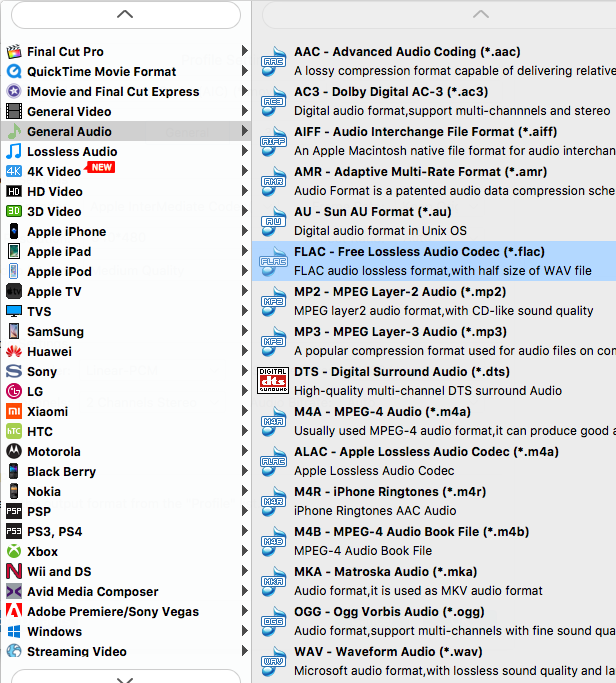Screen dimensions: 616x683
Task: Open the Apple iPad category
Action: pos(126,251)
